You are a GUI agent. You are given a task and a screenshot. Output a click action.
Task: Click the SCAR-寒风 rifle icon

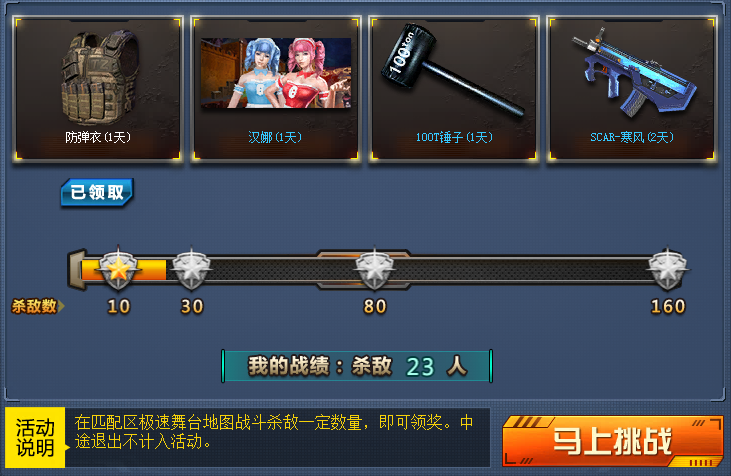pos(634,72)
